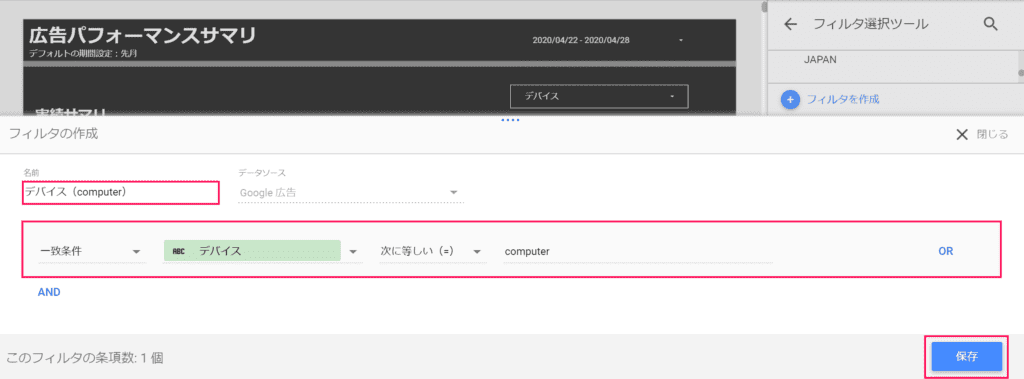
Task: Open the Google 広告 data source dropdown
Action: point(351,192)
